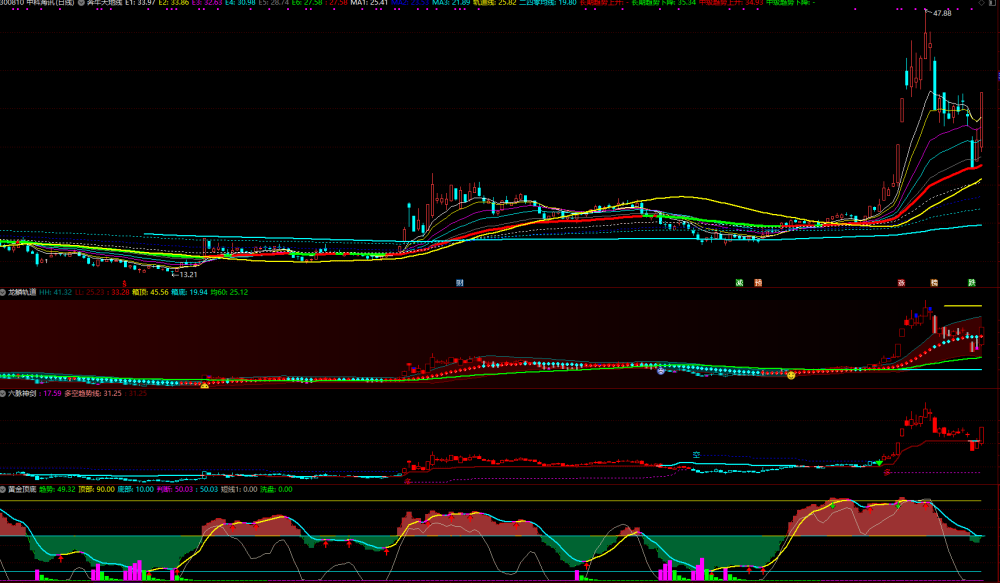Click the red $ marker below main chart
The image size is (1000, 583).
point(124,283)
